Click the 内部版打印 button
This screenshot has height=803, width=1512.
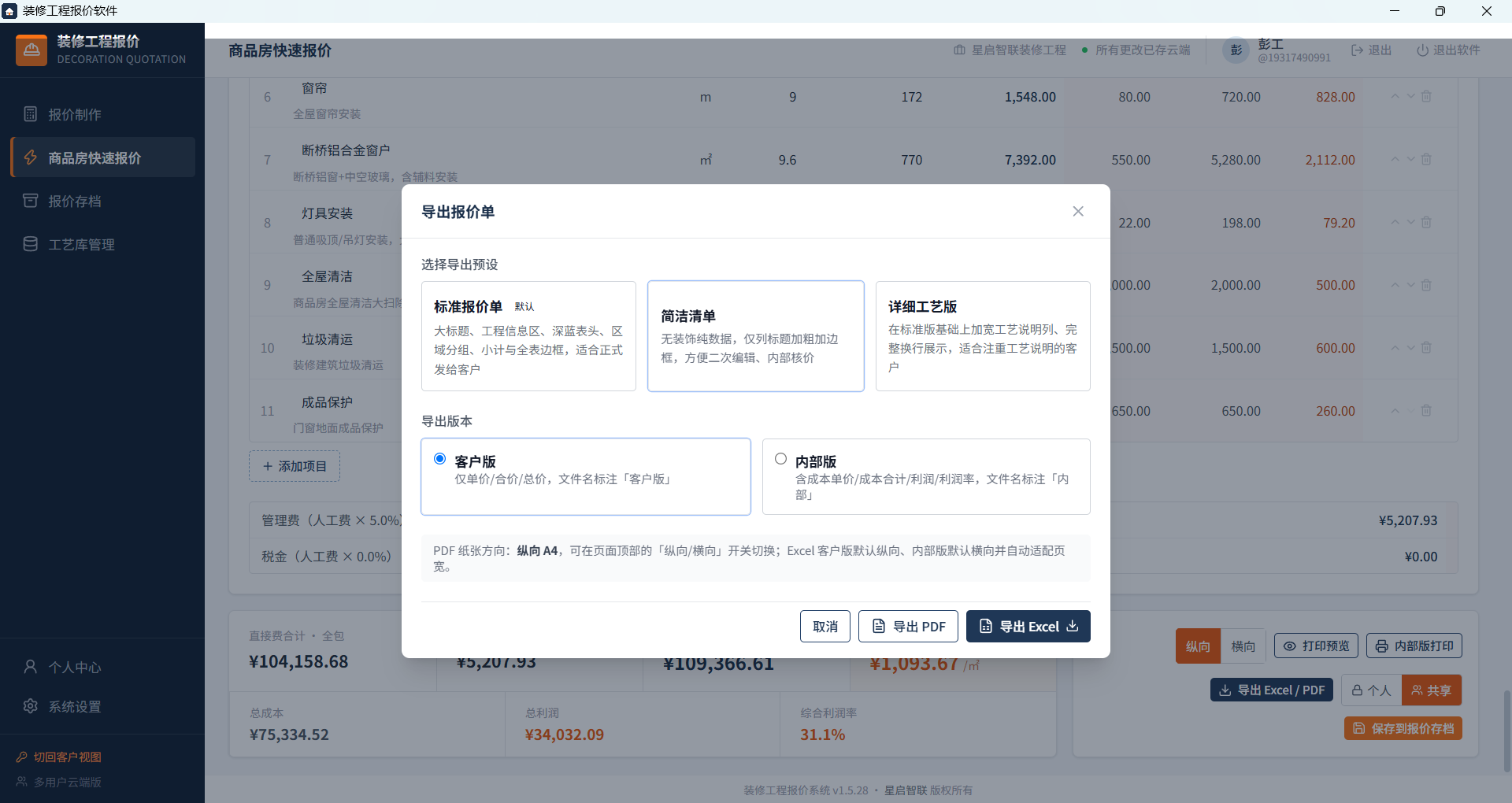coord(1414,646)
